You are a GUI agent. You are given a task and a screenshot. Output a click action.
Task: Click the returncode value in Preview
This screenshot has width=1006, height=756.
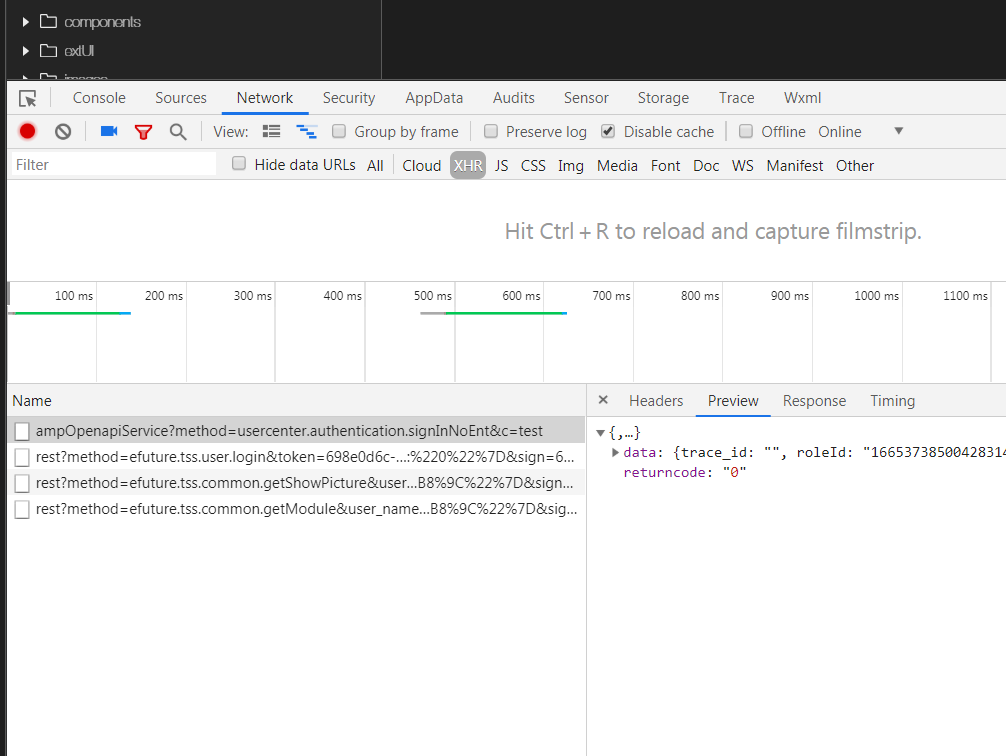pos(735,472)
